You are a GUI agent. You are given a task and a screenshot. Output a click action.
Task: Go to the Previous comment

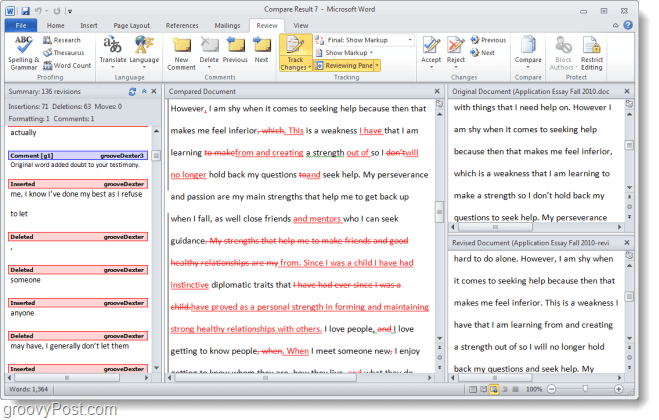point(235,50)
